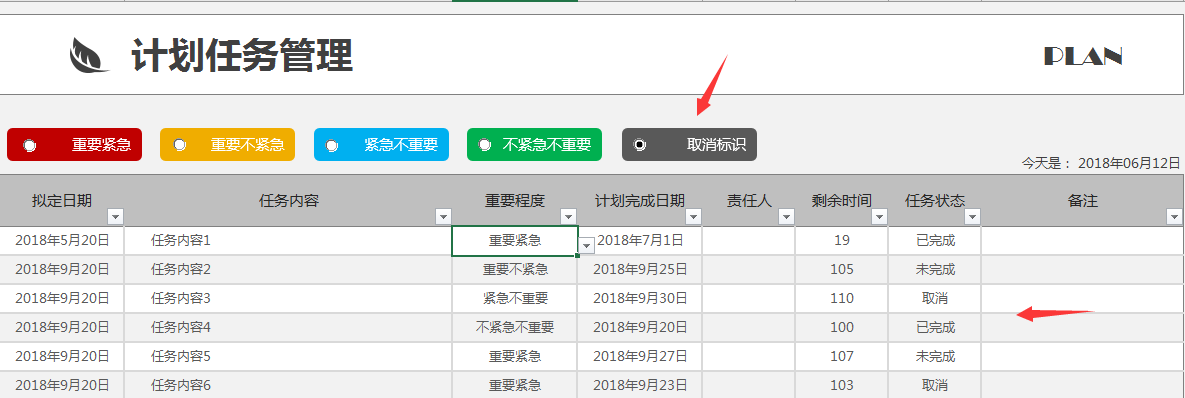Select the 剩余时间 cell showing 110
This screenshot has height=398, width=1185.
[842, 298]
